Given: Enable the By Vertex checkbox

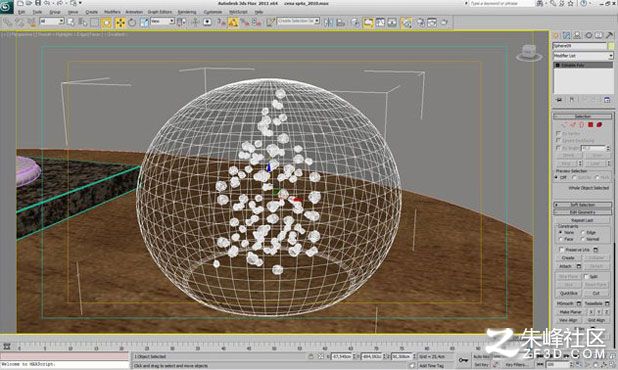Looking at the screenshot, I should [x=558, y=134].
